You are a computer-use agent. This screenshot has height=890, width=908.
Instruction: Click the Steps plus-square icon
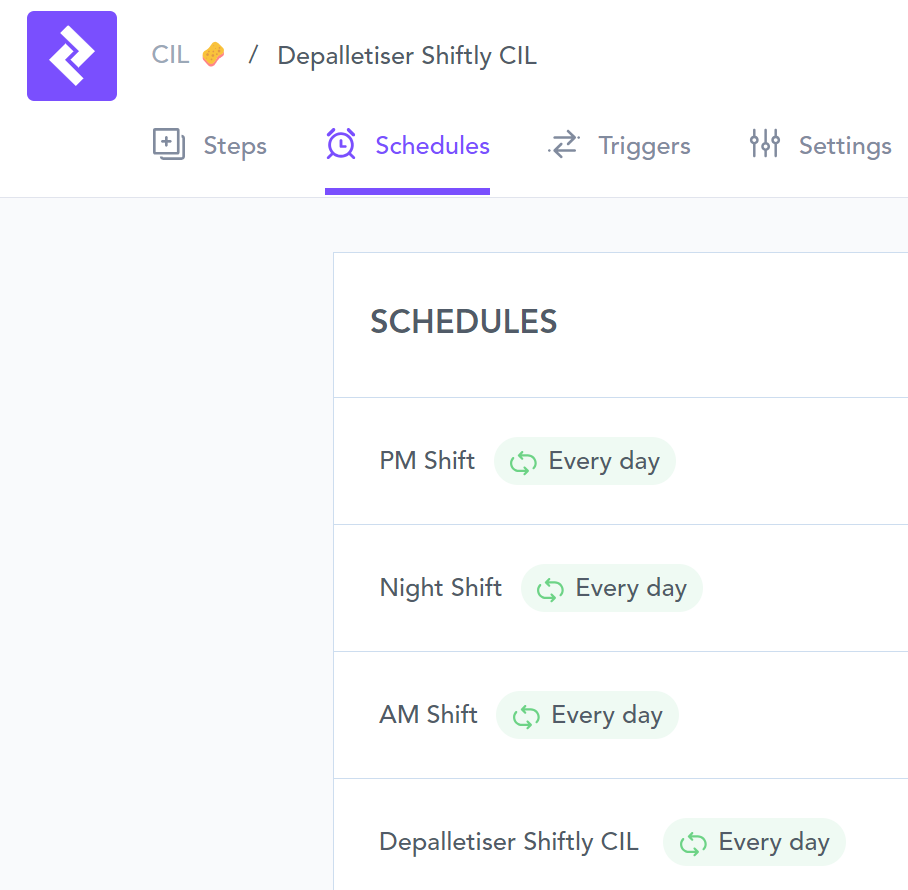tap(169, 144)
